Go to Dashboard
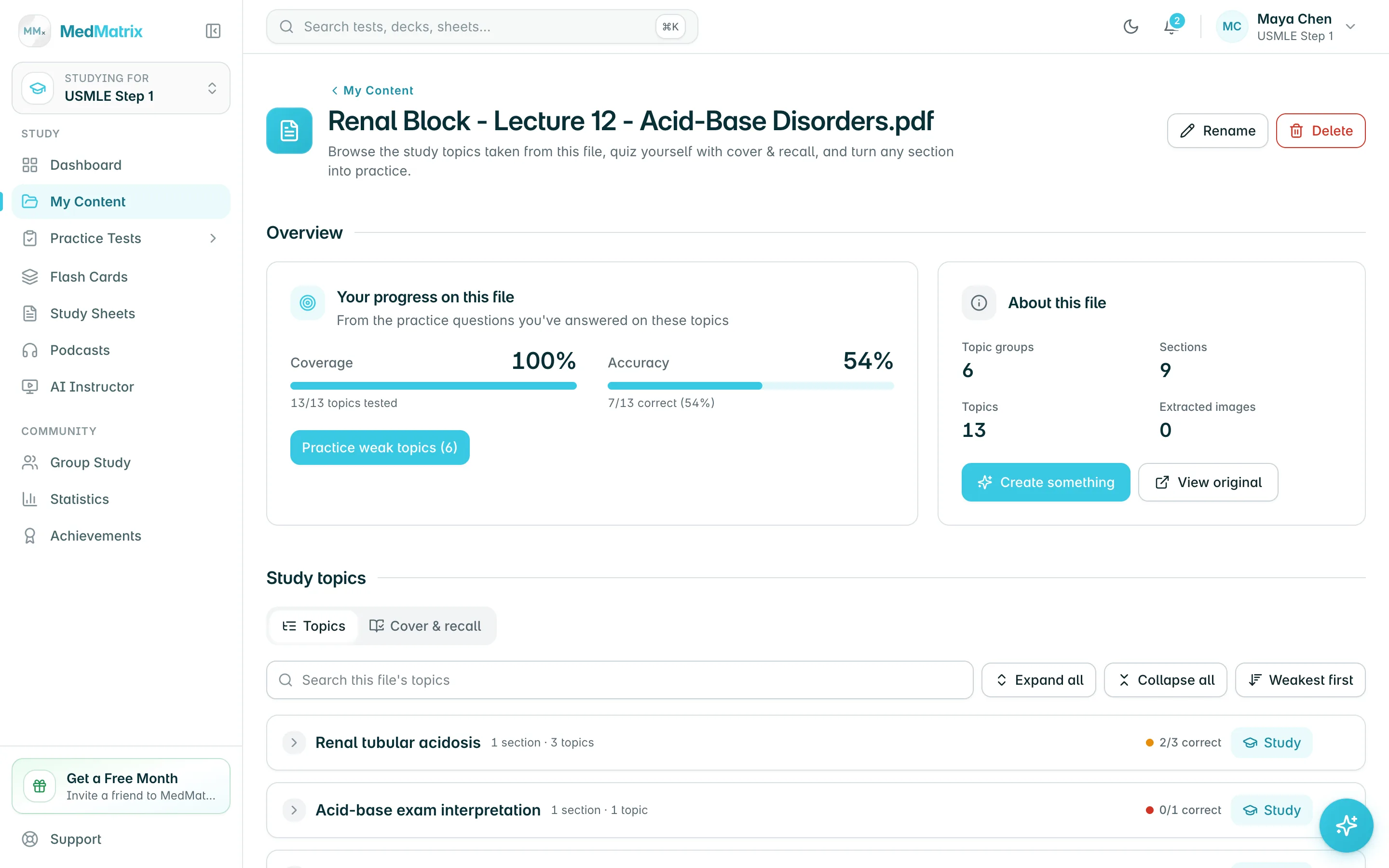The height and width of the screenshot is (868, 1389). 121,165
